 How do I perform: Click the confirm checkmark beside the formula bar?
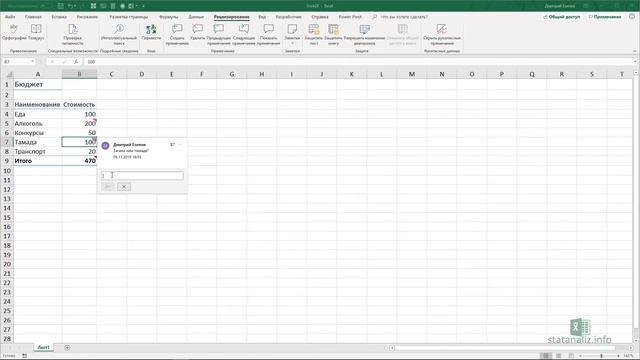(64, 62)
